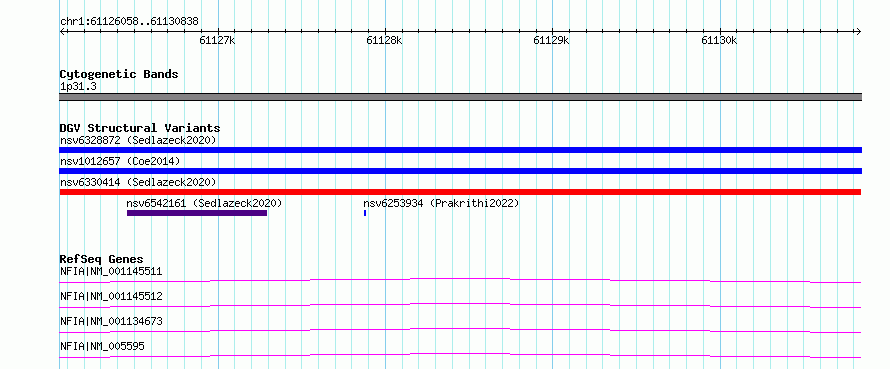Click the gray 1p31.3 cytogenetic band bar
890x369 pixels.
[460, 97]
